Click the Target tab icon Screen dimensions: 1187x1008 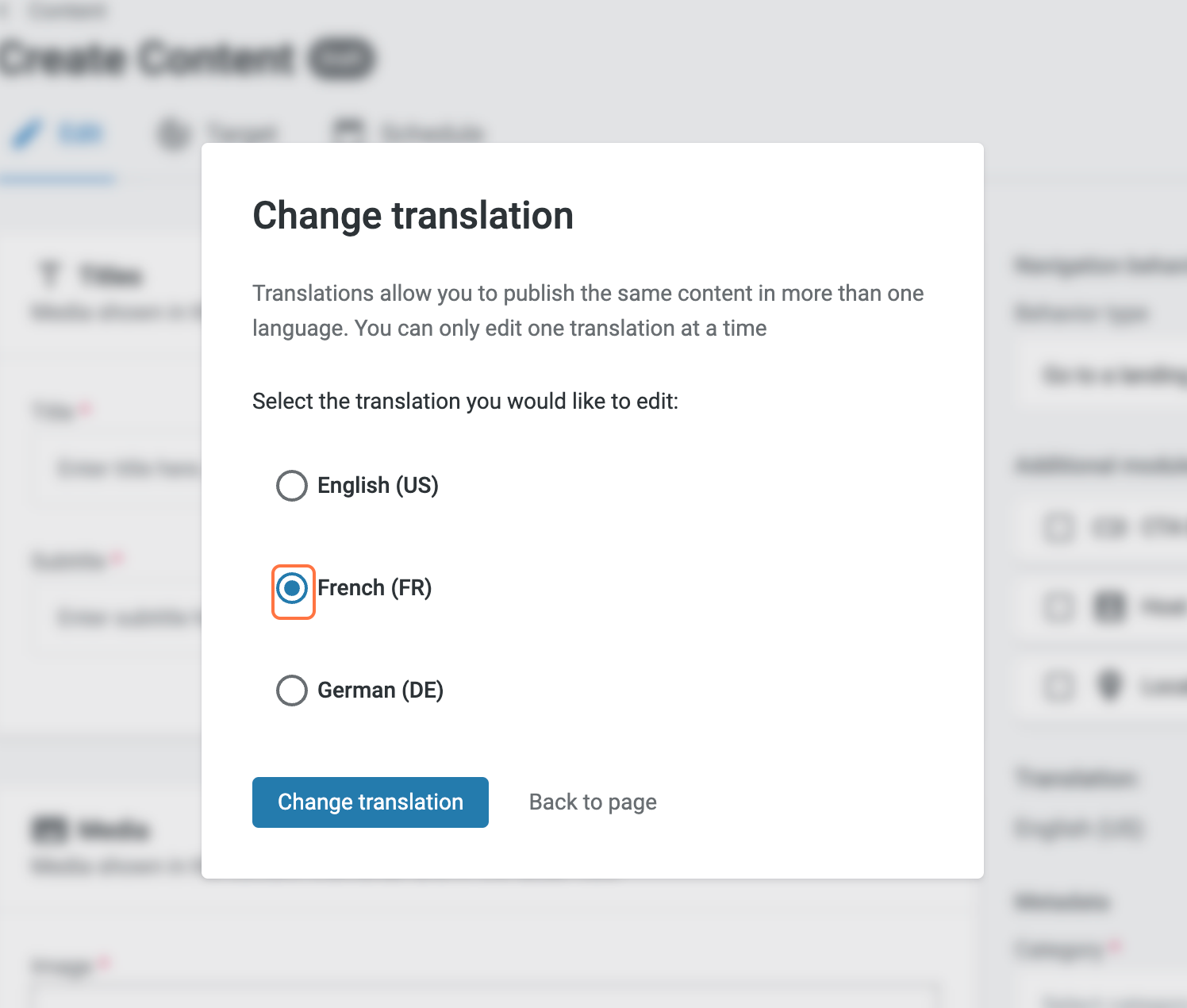point(173,133)
